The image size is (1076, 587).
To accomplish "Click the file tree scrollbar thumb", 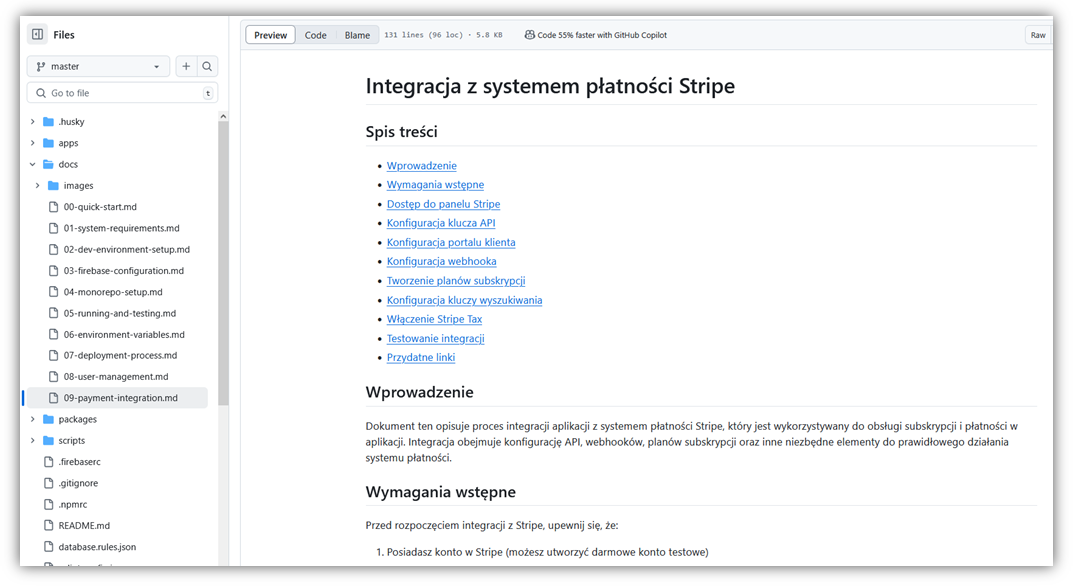I will point(223,263).
